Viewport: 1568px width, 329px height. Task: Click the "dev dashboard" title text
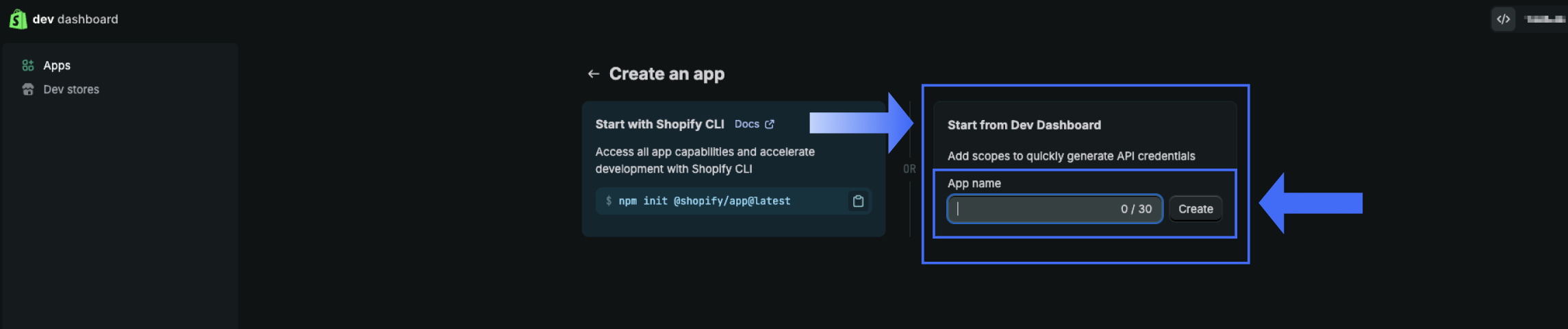75,19
